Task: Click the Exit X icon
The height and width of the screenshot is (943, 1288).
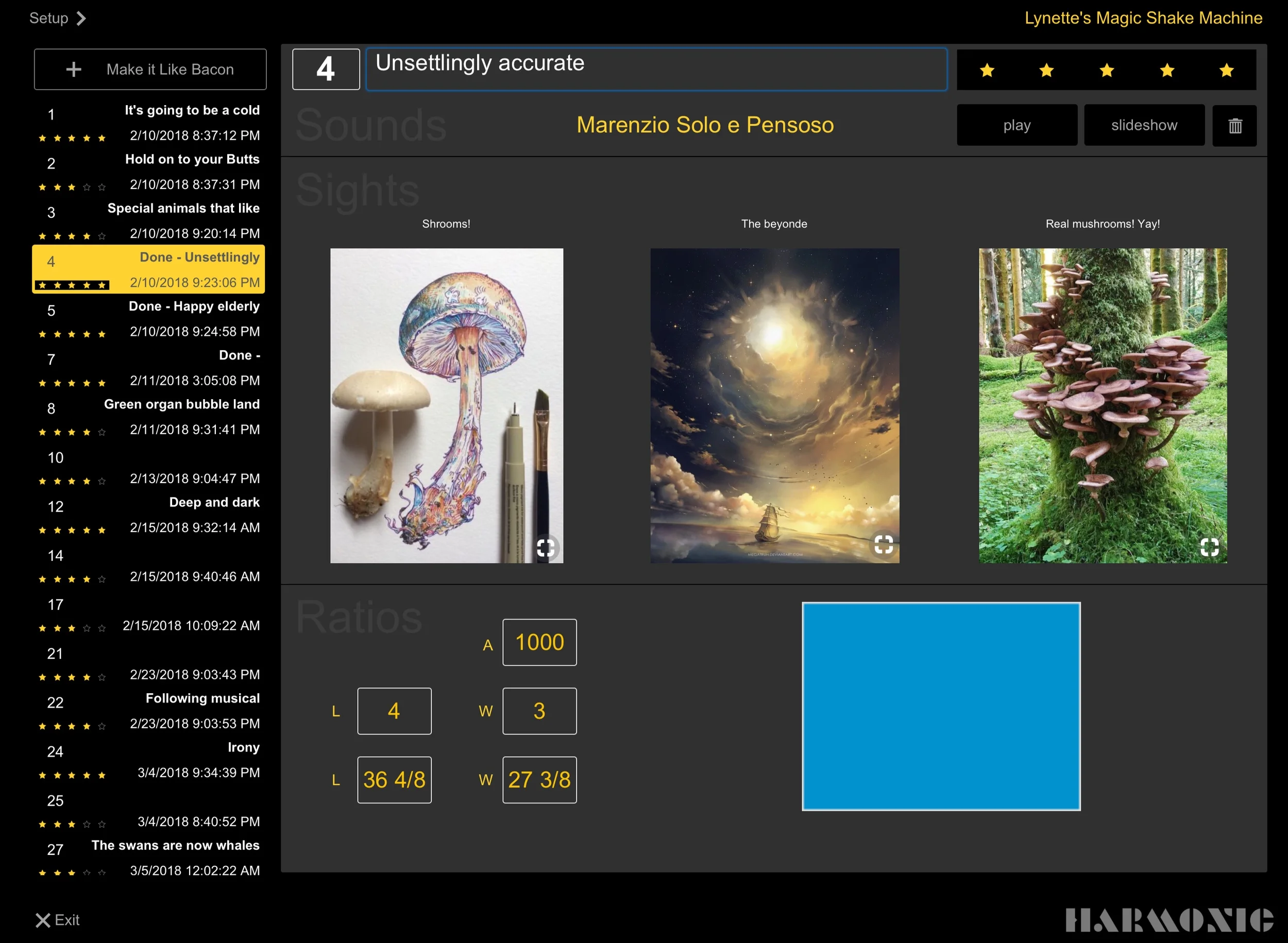Action: (x=43, y=920)
